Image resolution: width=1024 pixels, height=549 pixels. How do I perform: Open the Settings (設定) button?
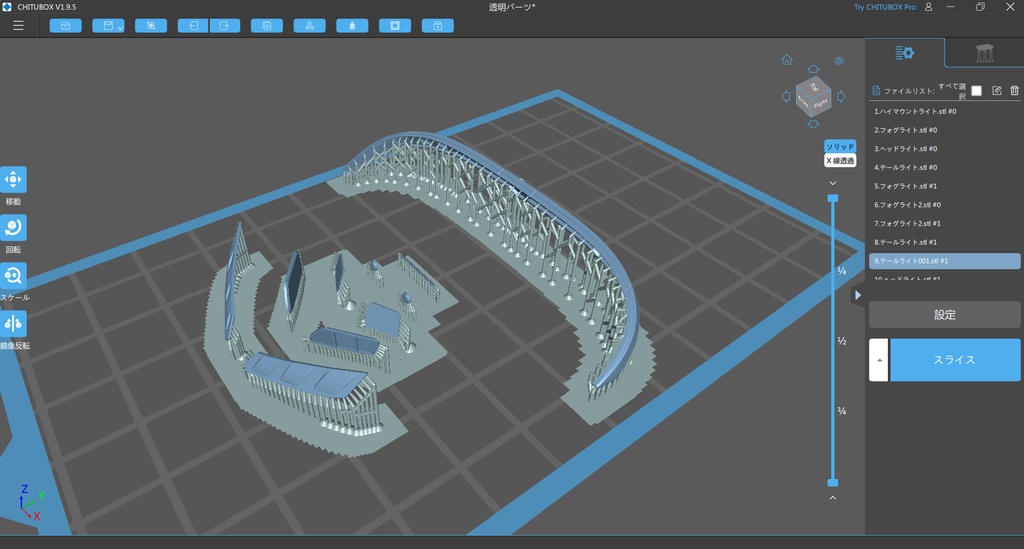click(x=944, y=315)
